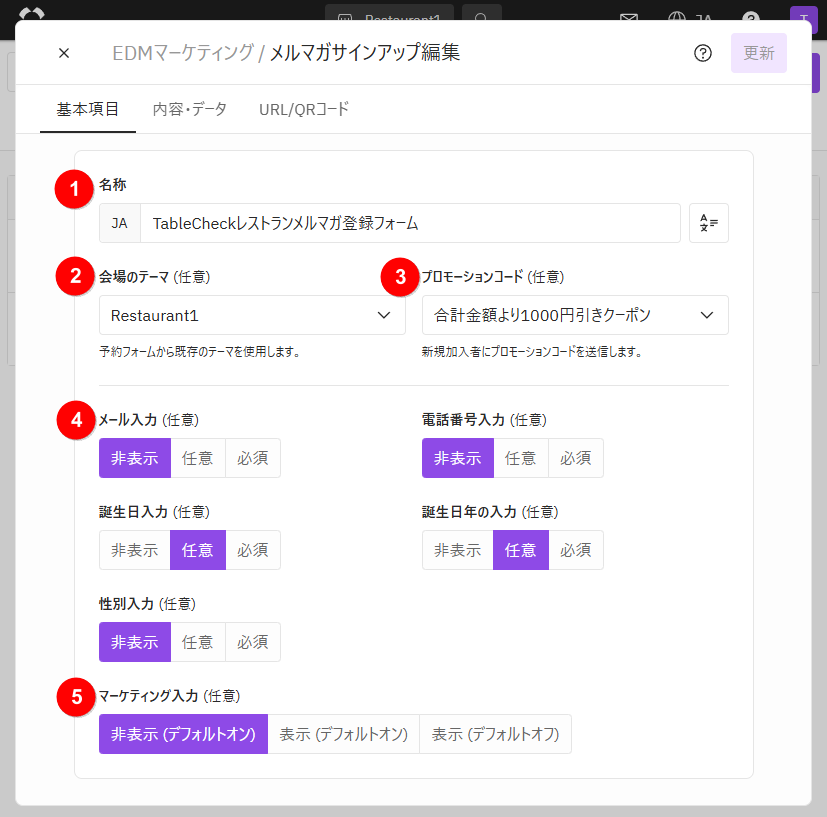This screenshot has width=827, height=817.
Task: Set 誕生日年の入力 to 非表示
Action: (457, 550)
